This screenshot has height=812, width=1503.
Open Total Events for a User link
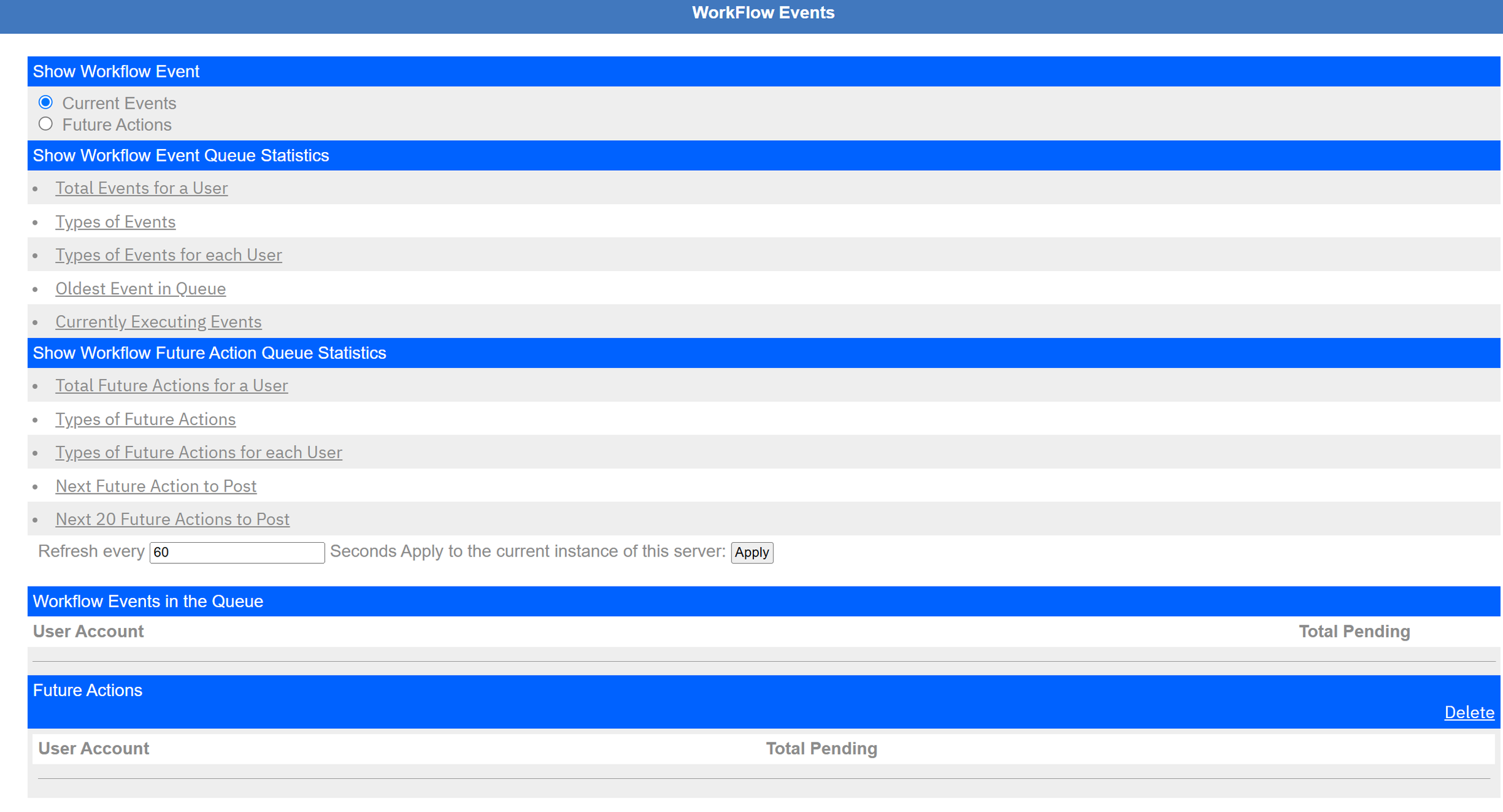click(x=142, y=188)
